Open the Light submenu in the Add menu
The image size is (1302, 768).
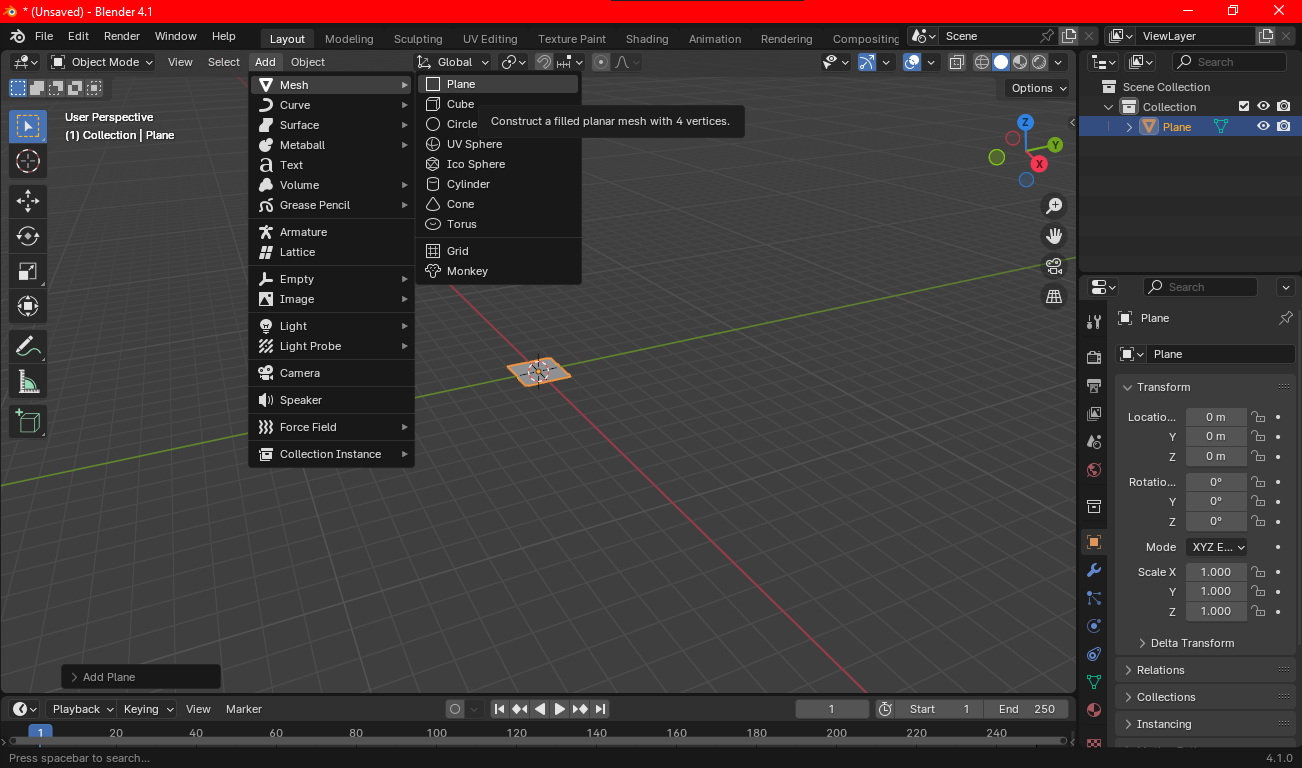click(x=332, y=326)
